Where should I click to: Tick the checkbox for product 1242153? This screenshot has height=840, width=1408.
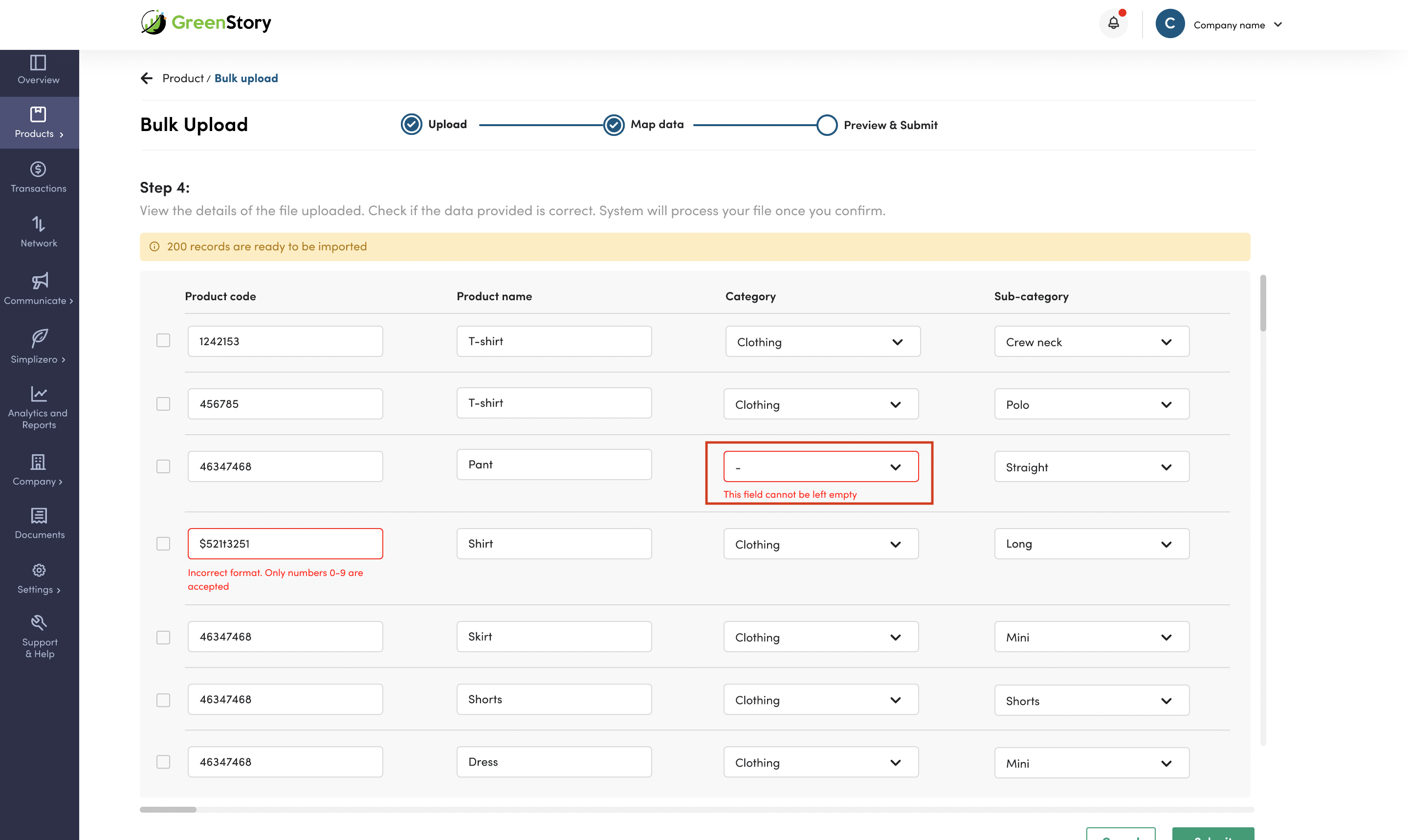point(163,341)
